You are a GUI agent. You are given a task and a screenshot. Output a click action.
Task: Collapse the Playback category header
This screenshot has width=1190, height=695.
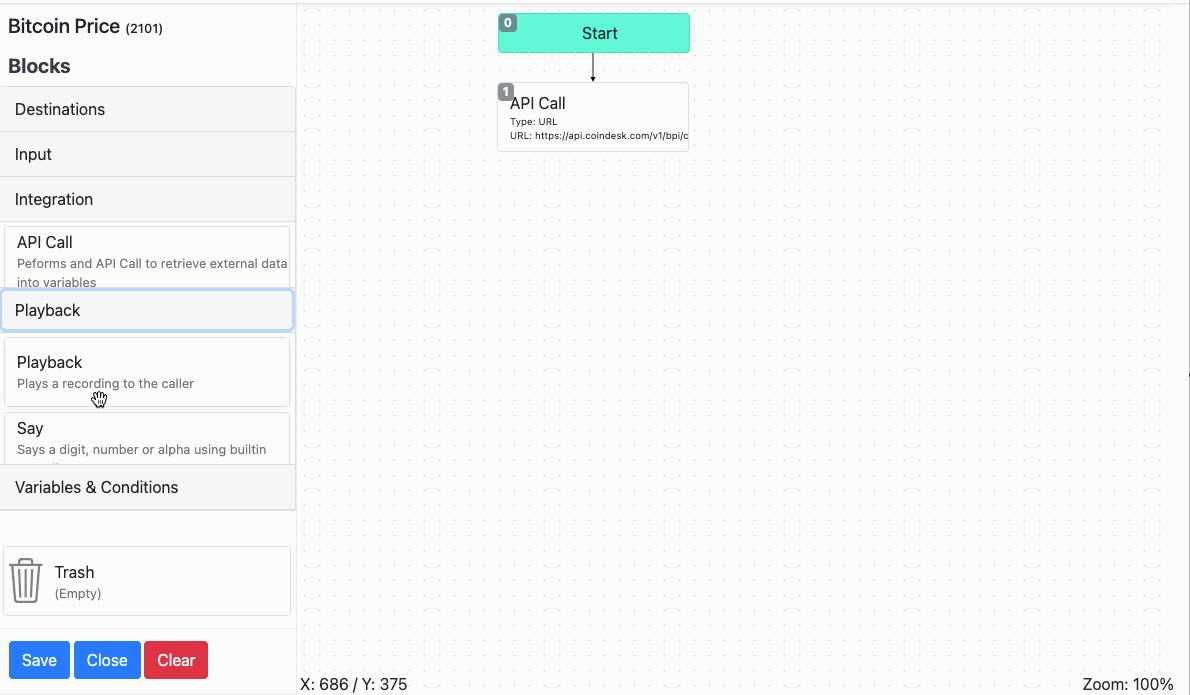(x=147, y=310)
